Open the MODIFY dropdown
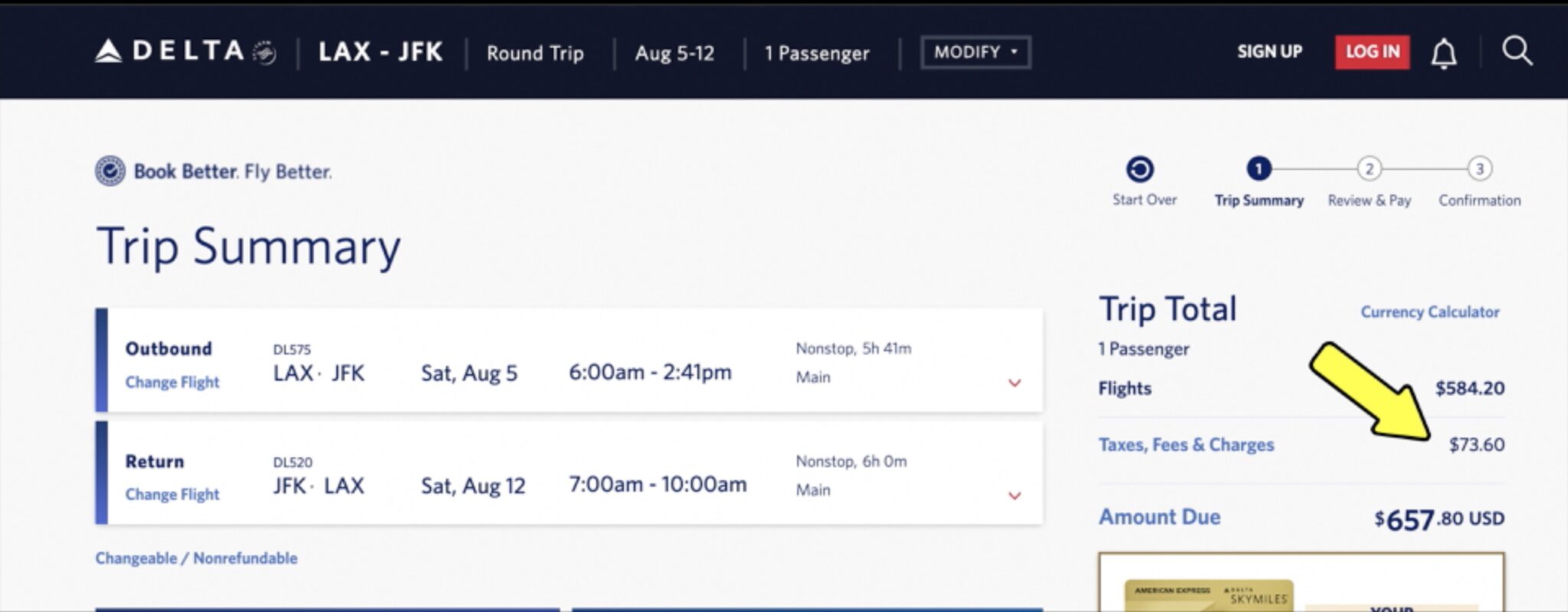Screen dimensions: 1568x612 point(975,52)
